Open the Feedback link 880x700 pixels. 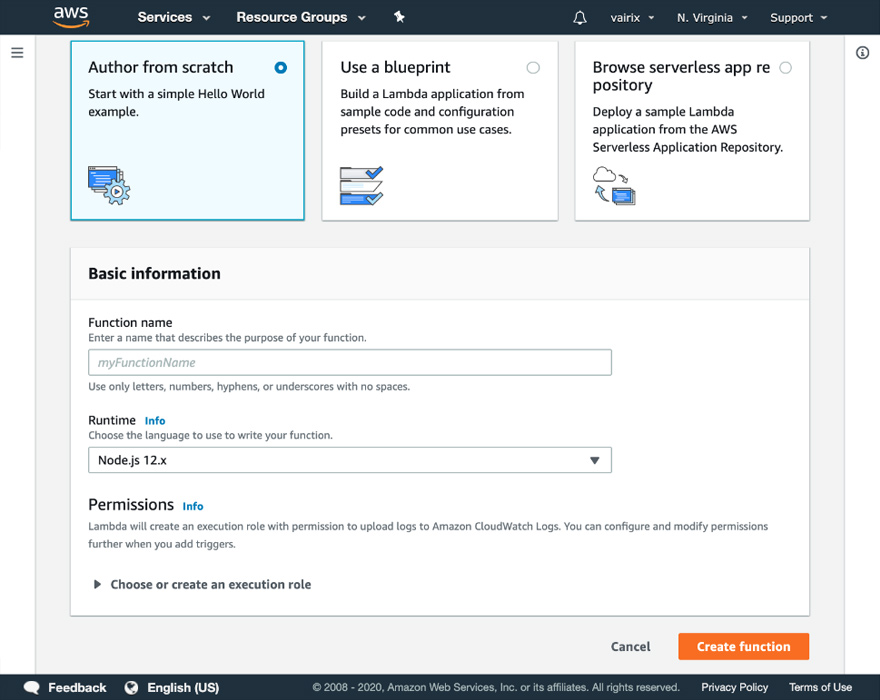[77, 688]
